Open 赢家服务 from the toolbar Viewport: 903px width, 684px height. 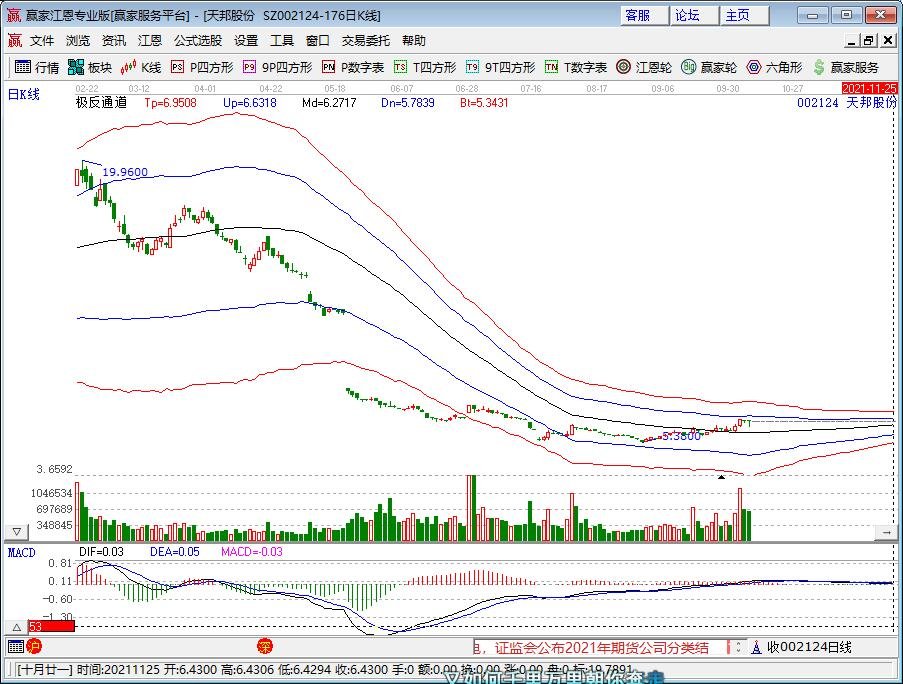846,67
